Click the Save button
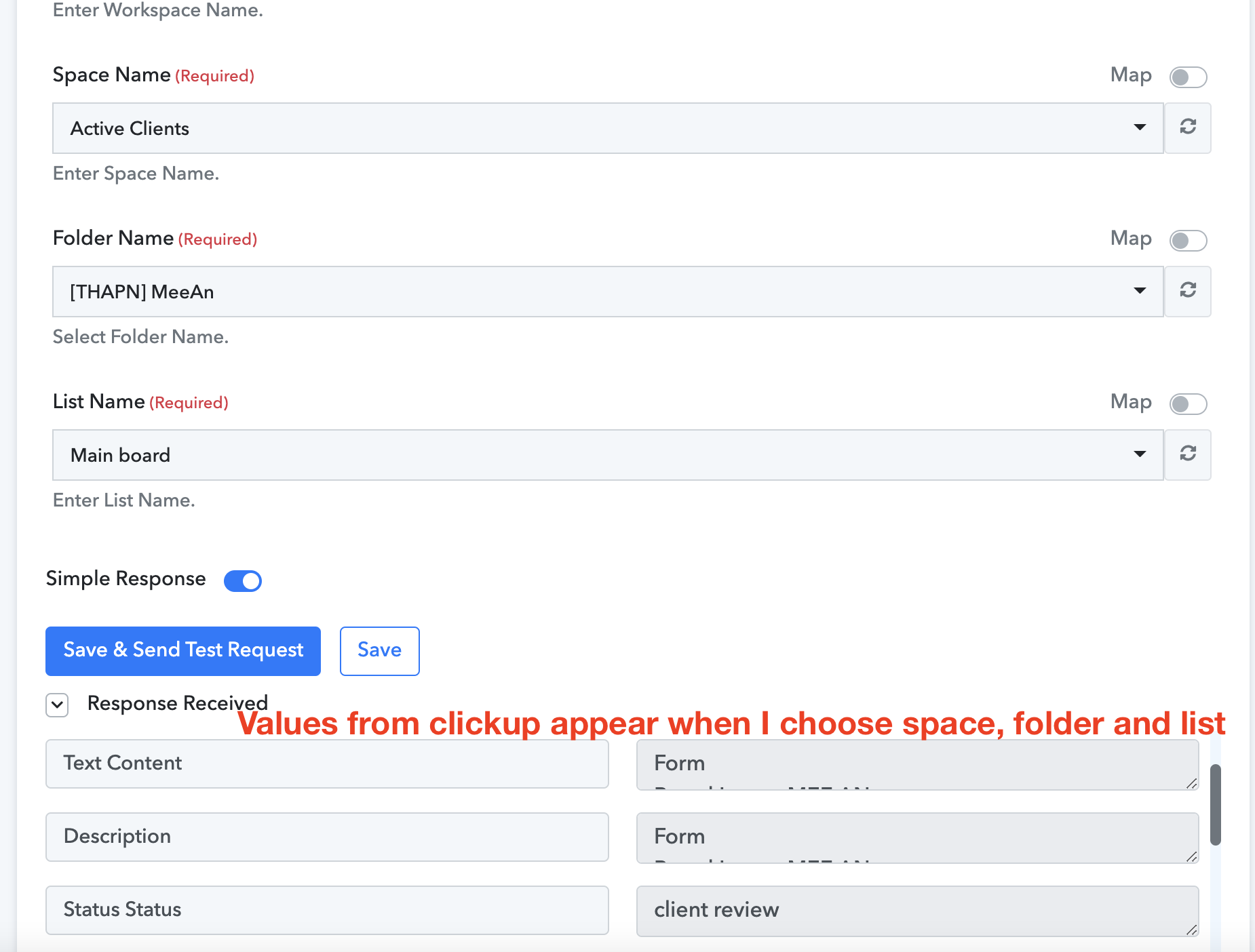This screenshot has height=952, width=1255. (x=380, y=651)
